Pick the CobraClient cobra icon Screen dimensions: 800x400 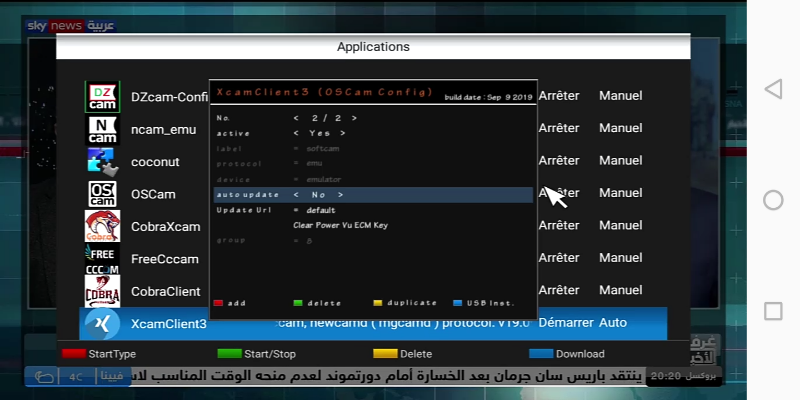coord(102,291)
